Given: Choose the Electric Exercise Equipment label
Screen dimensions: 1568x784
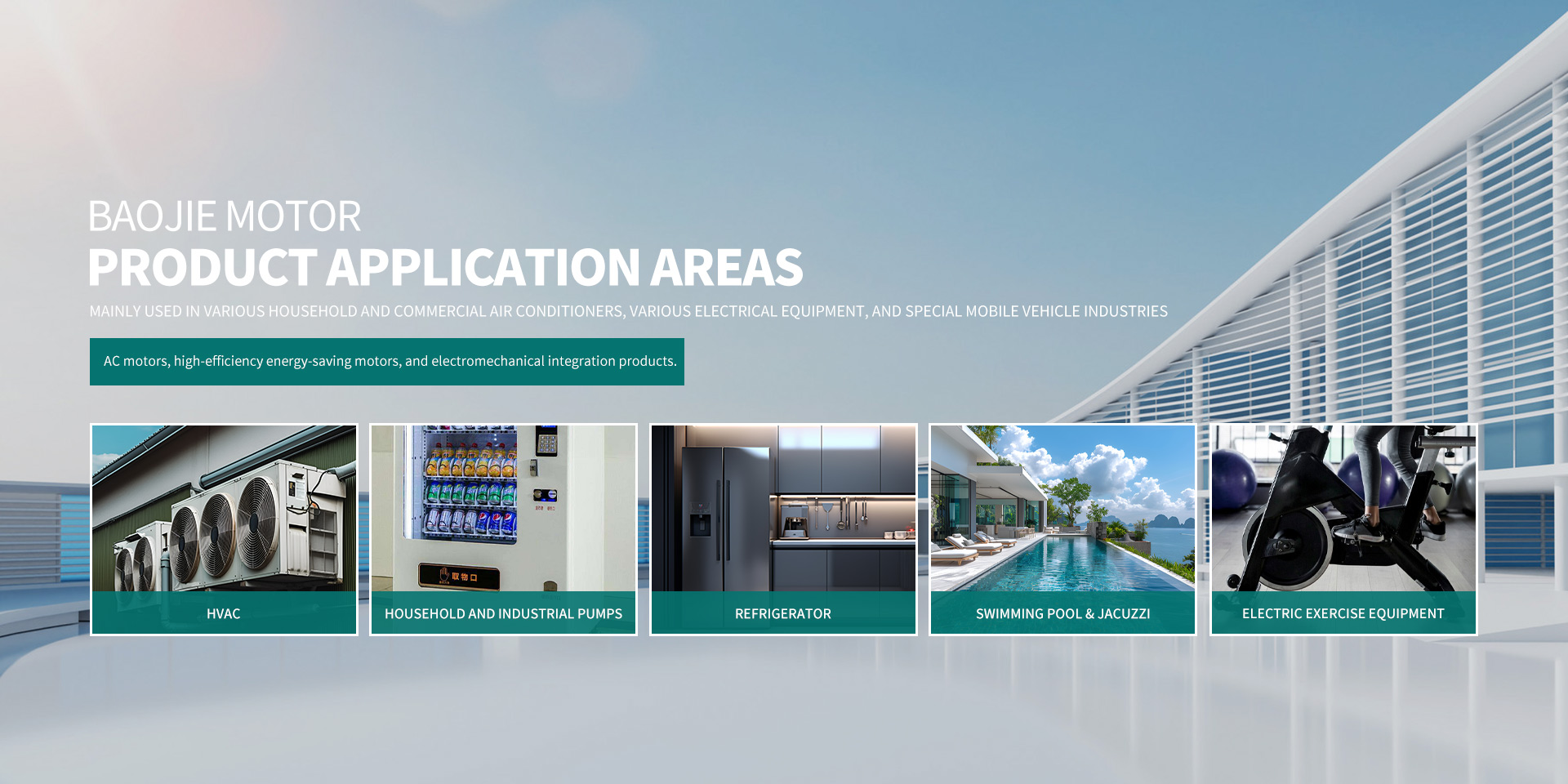Looking at the screenshot, I should click(1343, 613).
